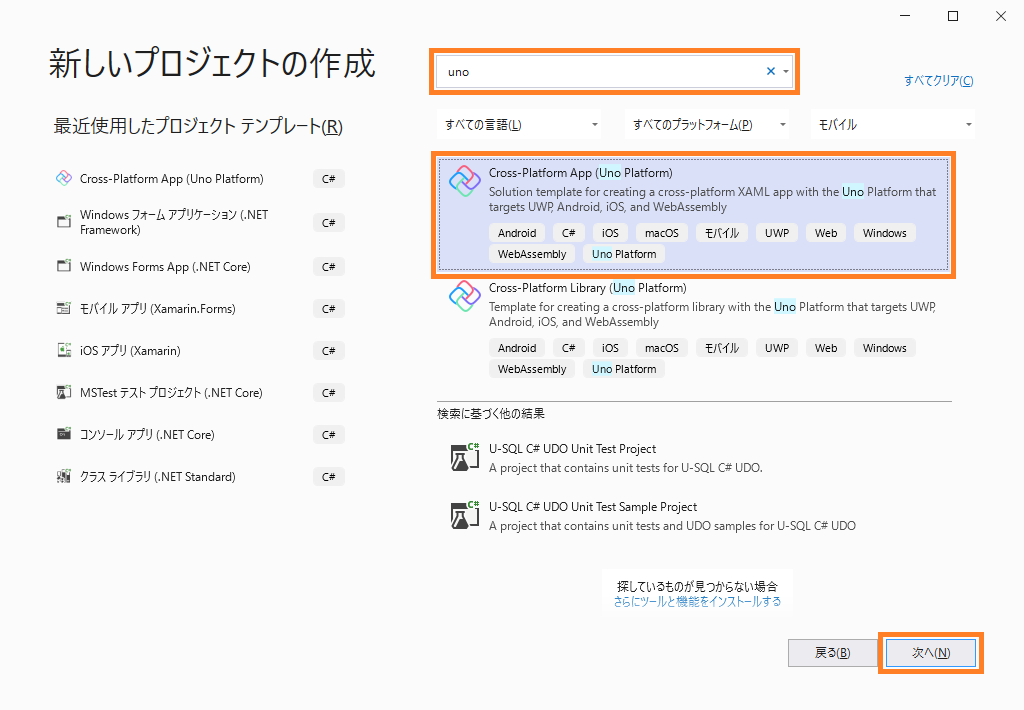Click the Cross-Platform App Uno icon in results
The image size is (1024, 710).
(465, 182)
